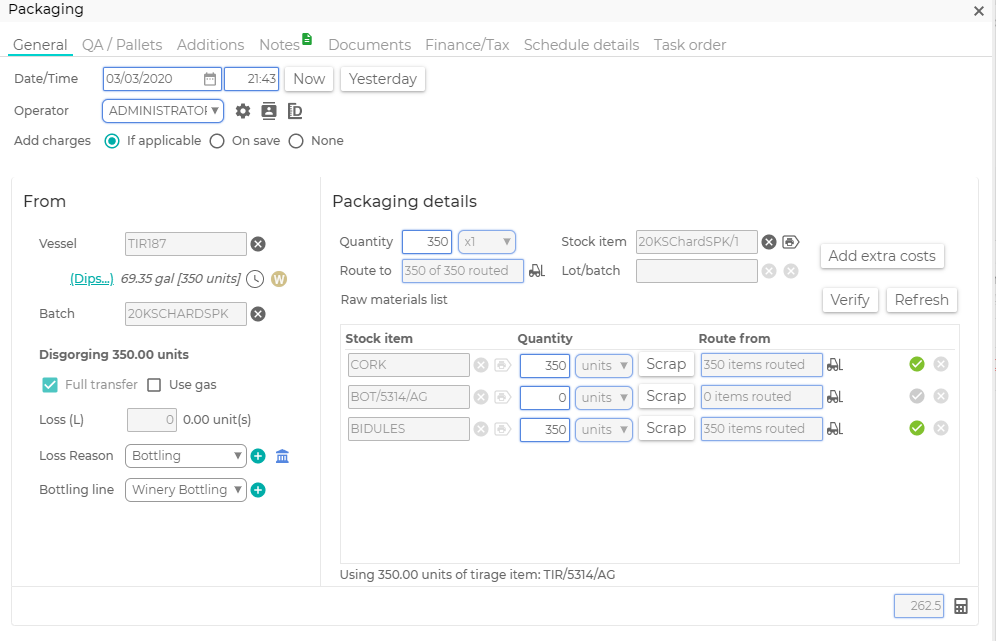Click Scrap for the BOT/5314/AG row
Viewport: 996px width, 641px height.
666,396
